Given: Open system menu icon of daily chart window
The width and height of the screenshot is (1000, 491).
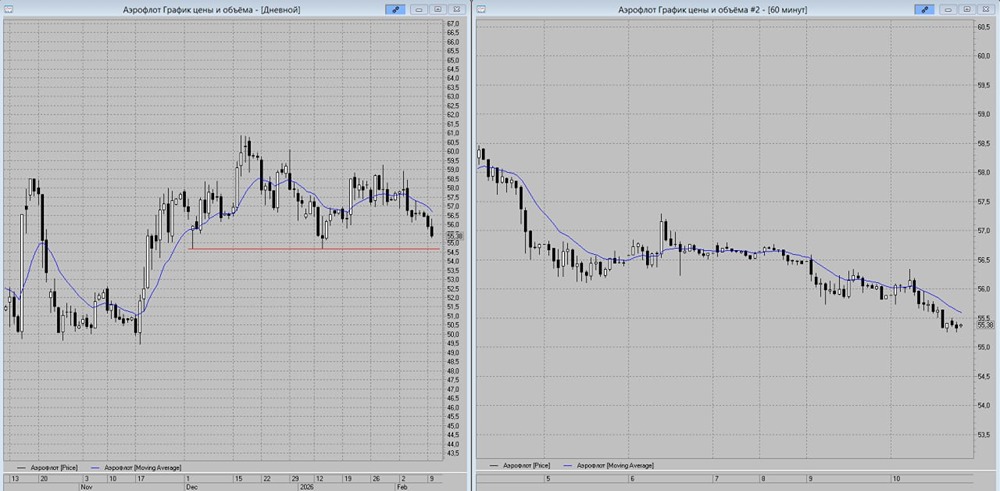Looking at the screenshot, I should click(8, 9).
